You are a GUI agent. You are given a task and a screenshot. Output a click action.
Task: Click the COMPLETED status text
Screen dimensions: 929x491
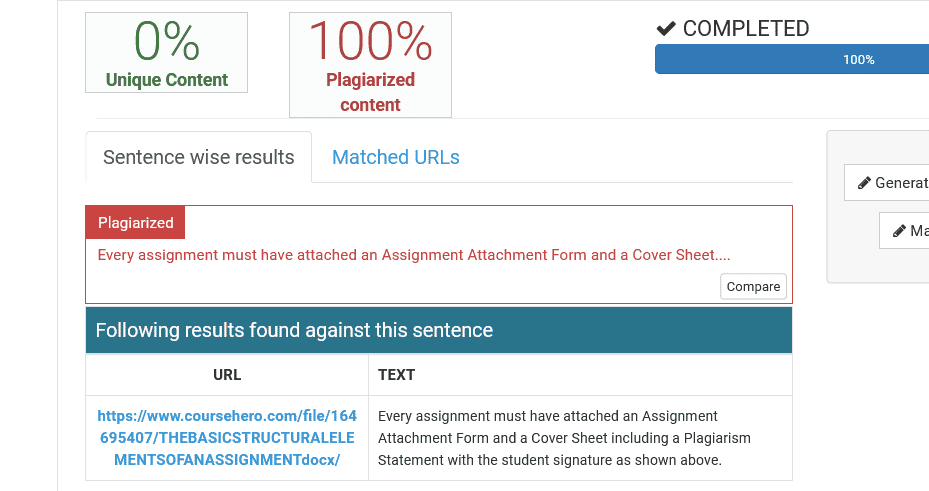tap(746, 28)
